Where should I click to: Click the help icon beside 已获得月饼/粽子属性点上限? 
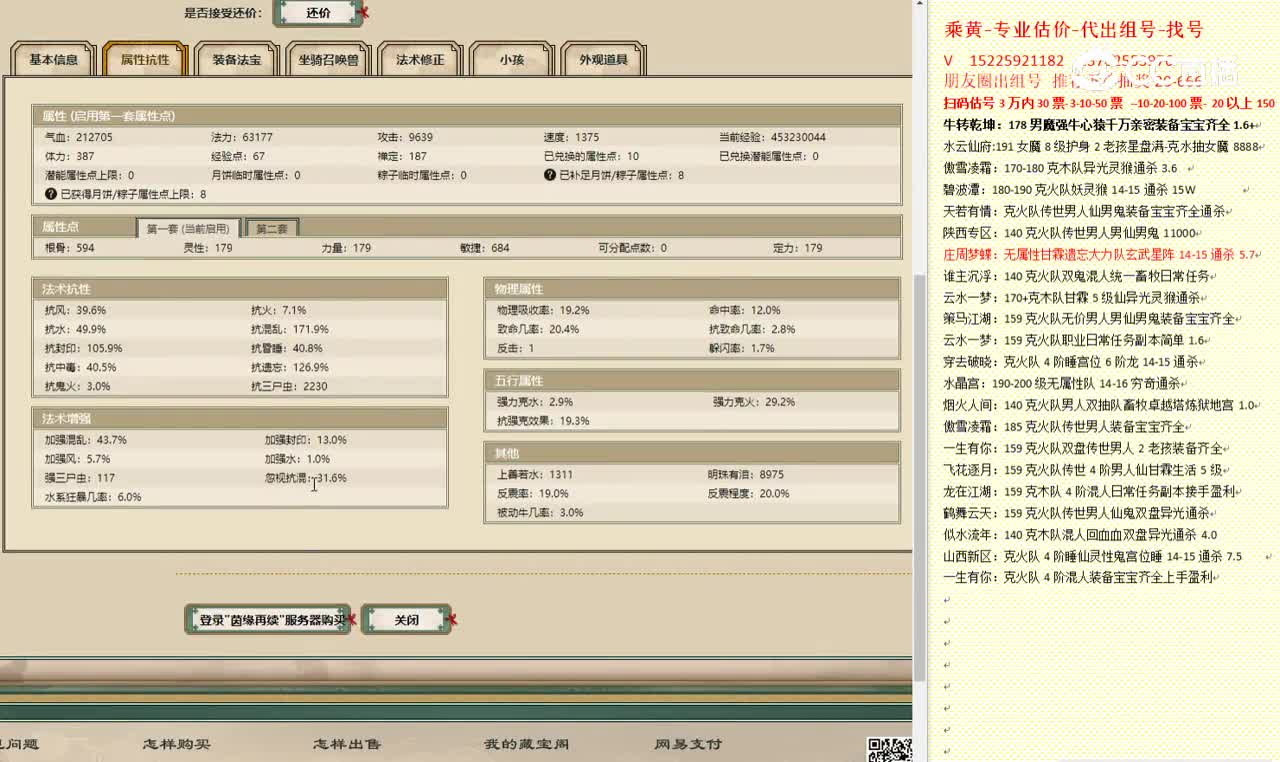tap(50, 194)
